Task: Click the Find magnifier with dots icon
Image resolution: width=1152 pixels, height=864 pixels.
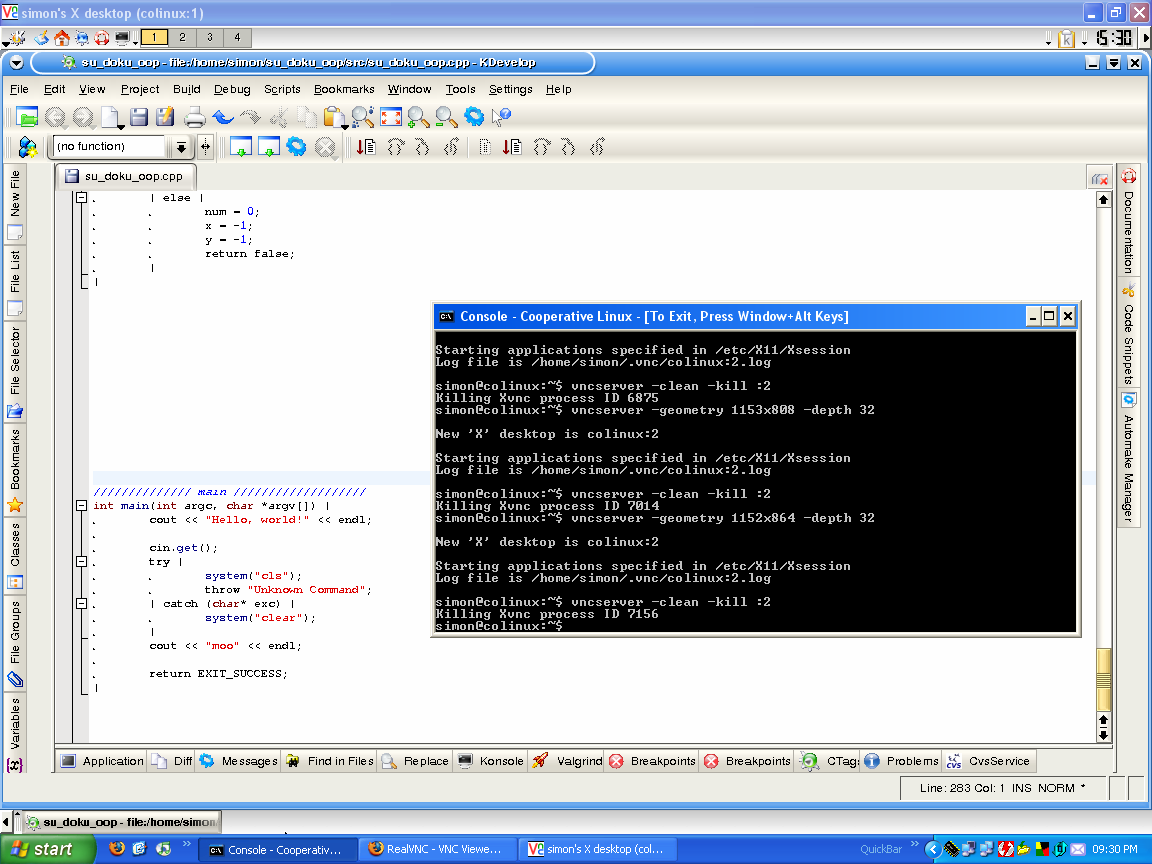Action: click(x=362, y=117)
